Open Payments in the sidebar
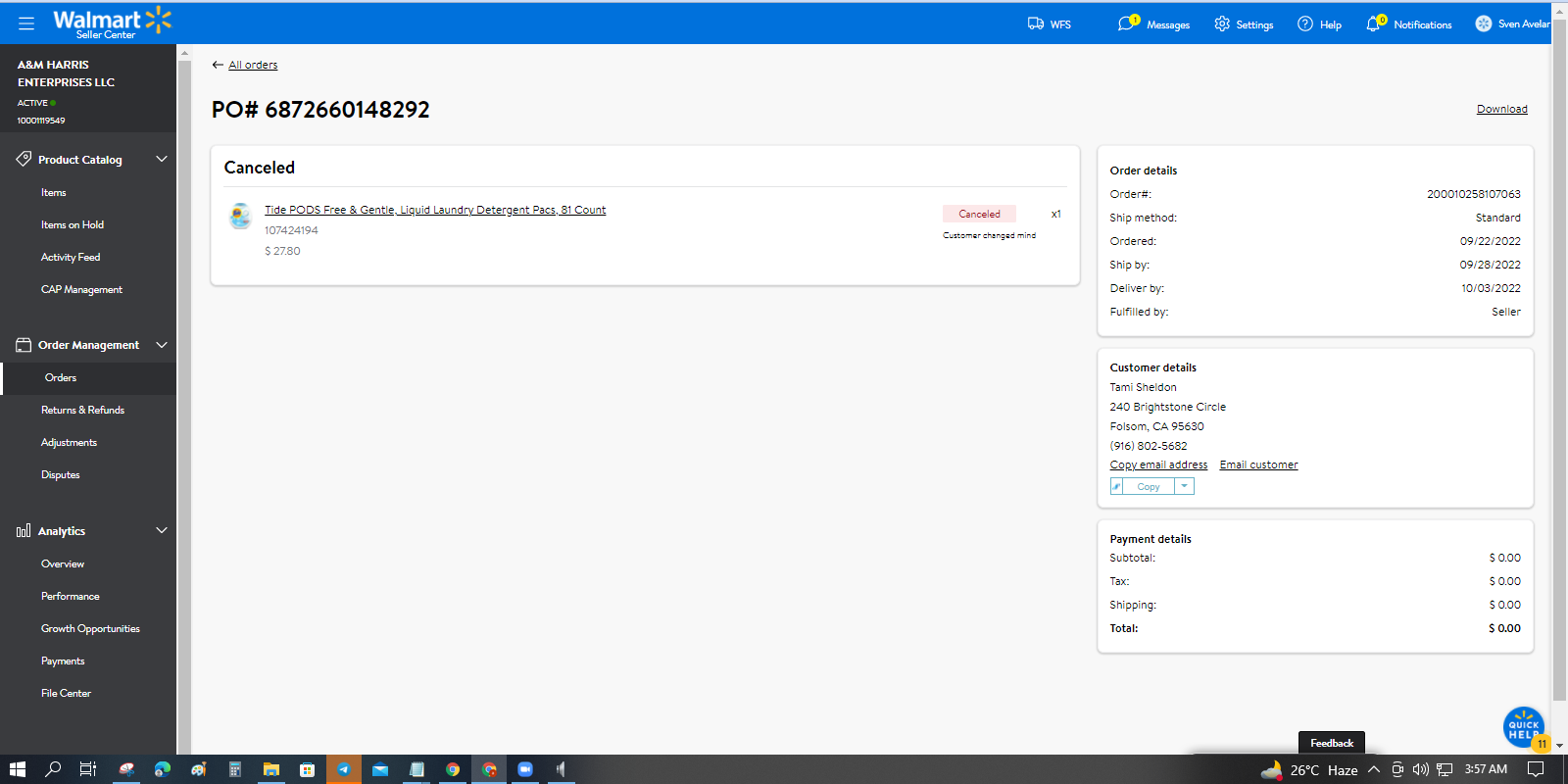The height and width of the screenshot is (784, 1568). click(63, 661)
